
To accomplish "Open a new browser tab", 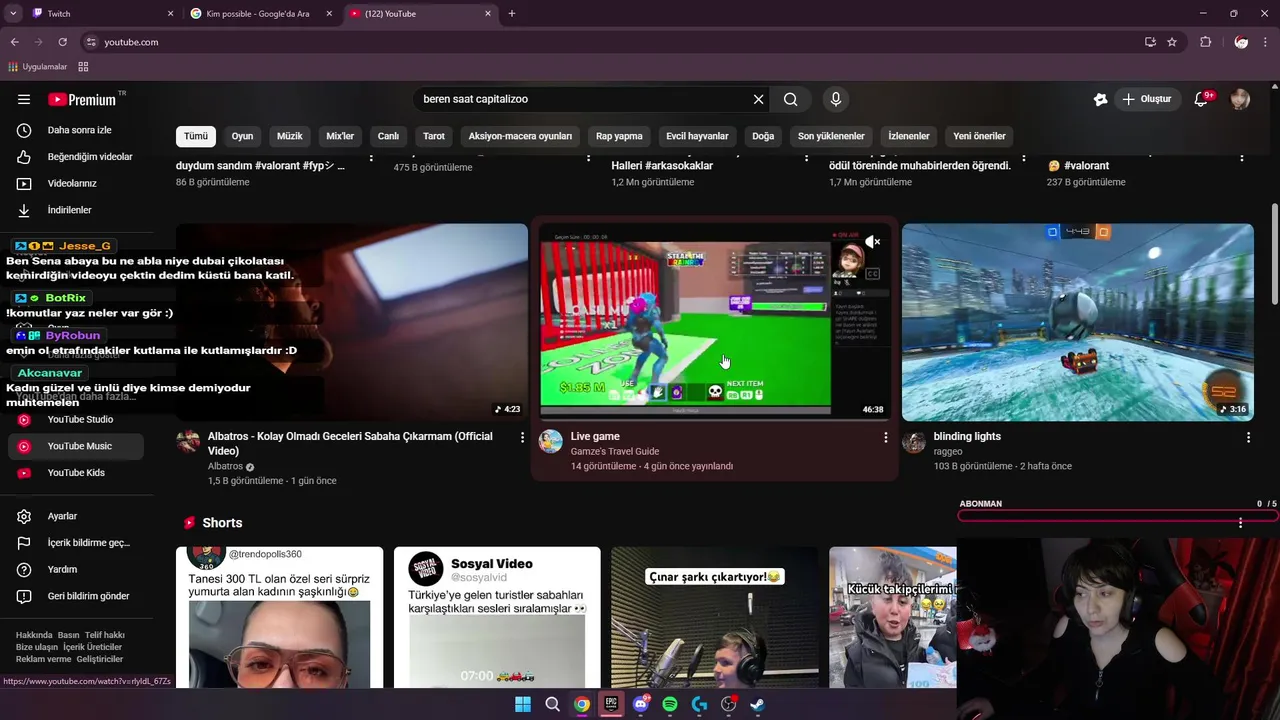I will point(512,13).
